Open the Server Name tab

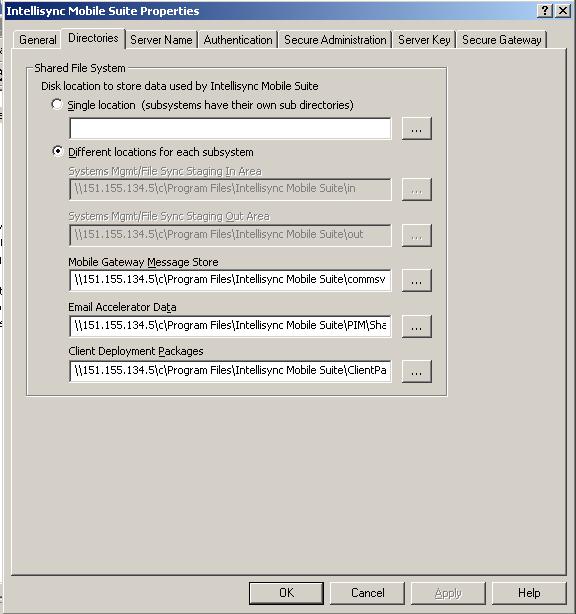161,40
